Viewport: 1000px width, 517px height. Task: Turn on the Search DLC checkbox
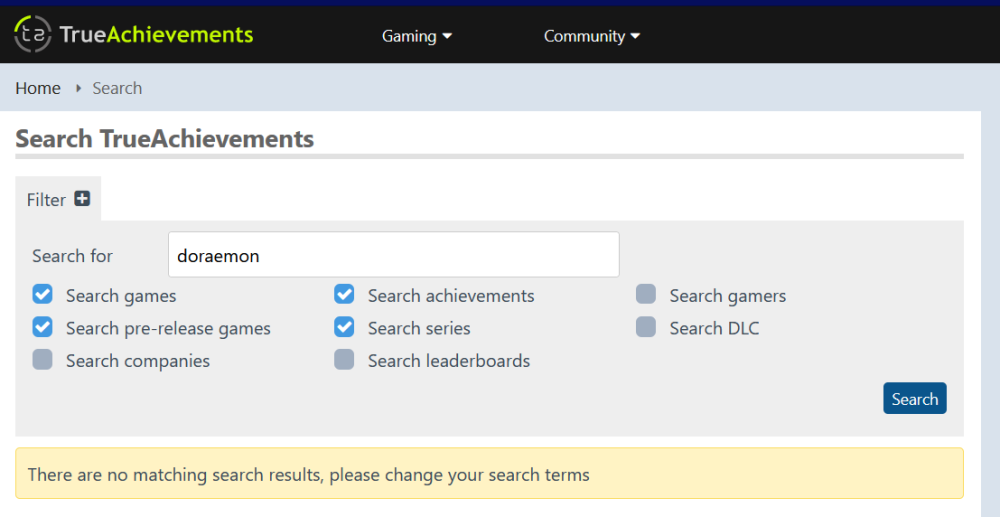[646, 327]
